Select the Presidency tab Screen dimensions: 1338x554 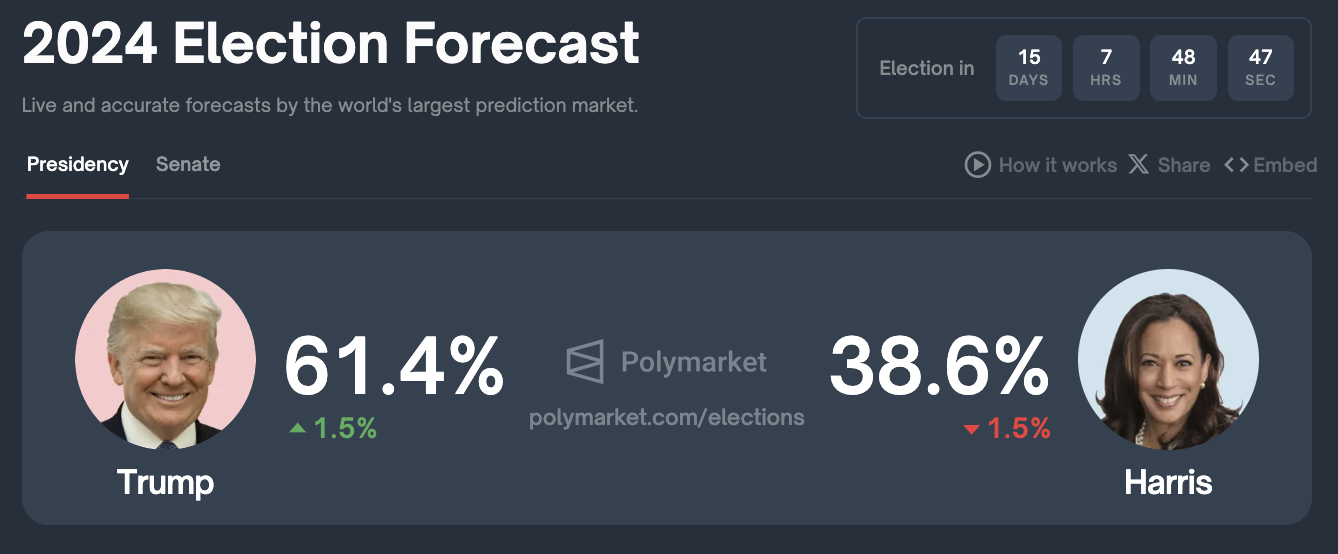(x=78, y=164)
